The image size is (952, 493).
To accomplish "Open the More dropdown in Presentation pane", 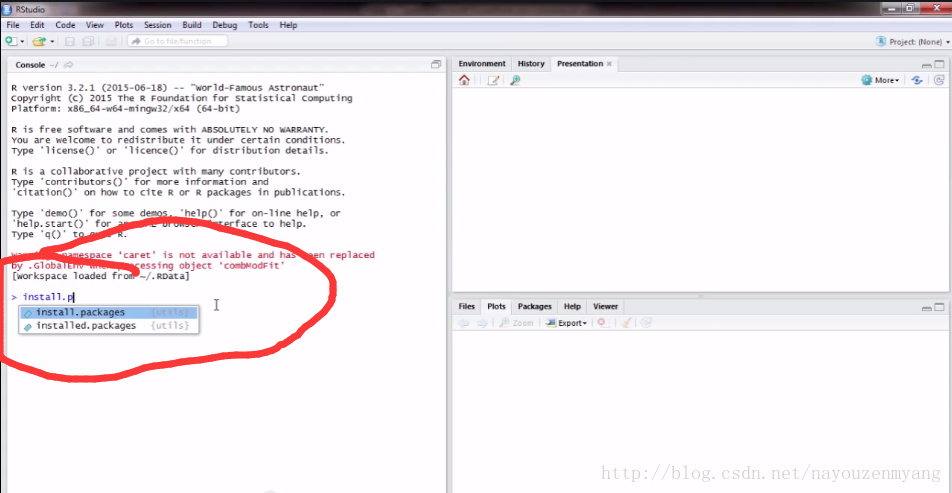I will [880, 80].
